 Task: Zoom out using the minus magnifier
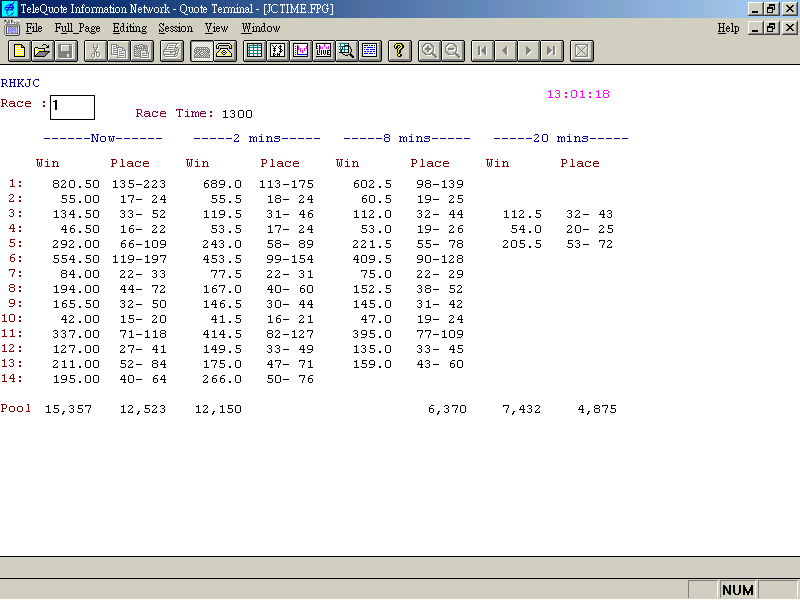tap(453, 51)
